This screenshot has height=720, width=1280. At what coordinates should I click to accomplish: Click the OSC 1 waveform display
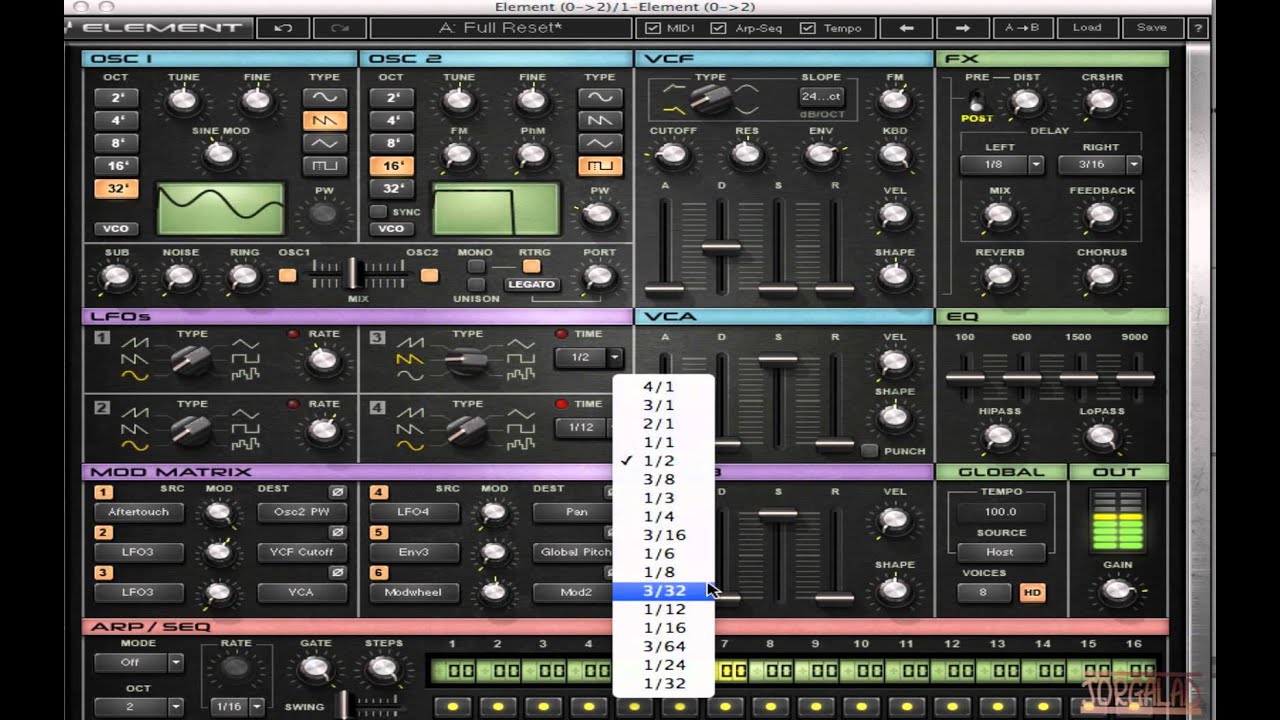220,209
